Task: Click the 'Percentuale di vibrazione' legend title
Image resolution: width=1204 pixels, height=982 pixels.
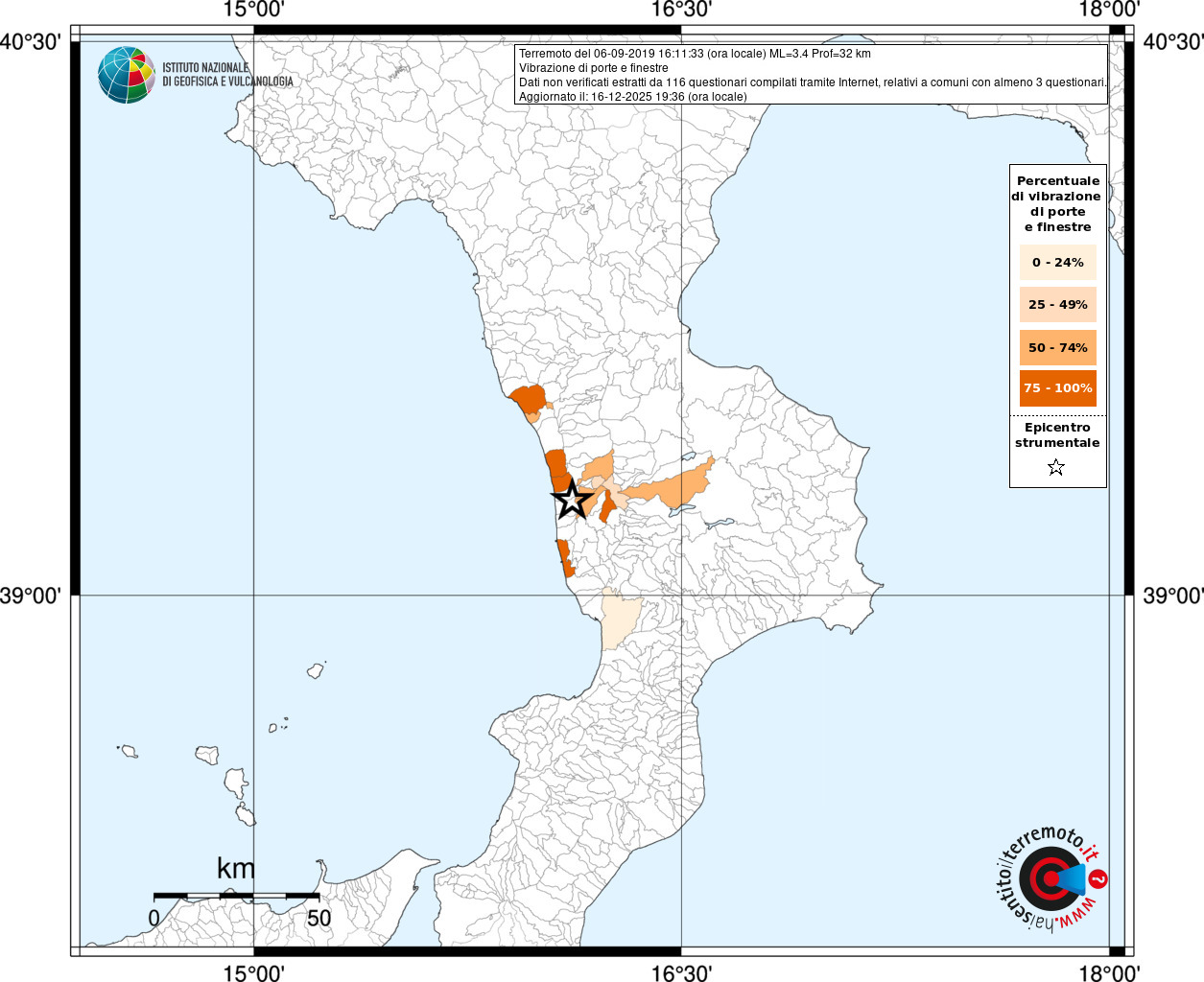Action: (1056, 203)
